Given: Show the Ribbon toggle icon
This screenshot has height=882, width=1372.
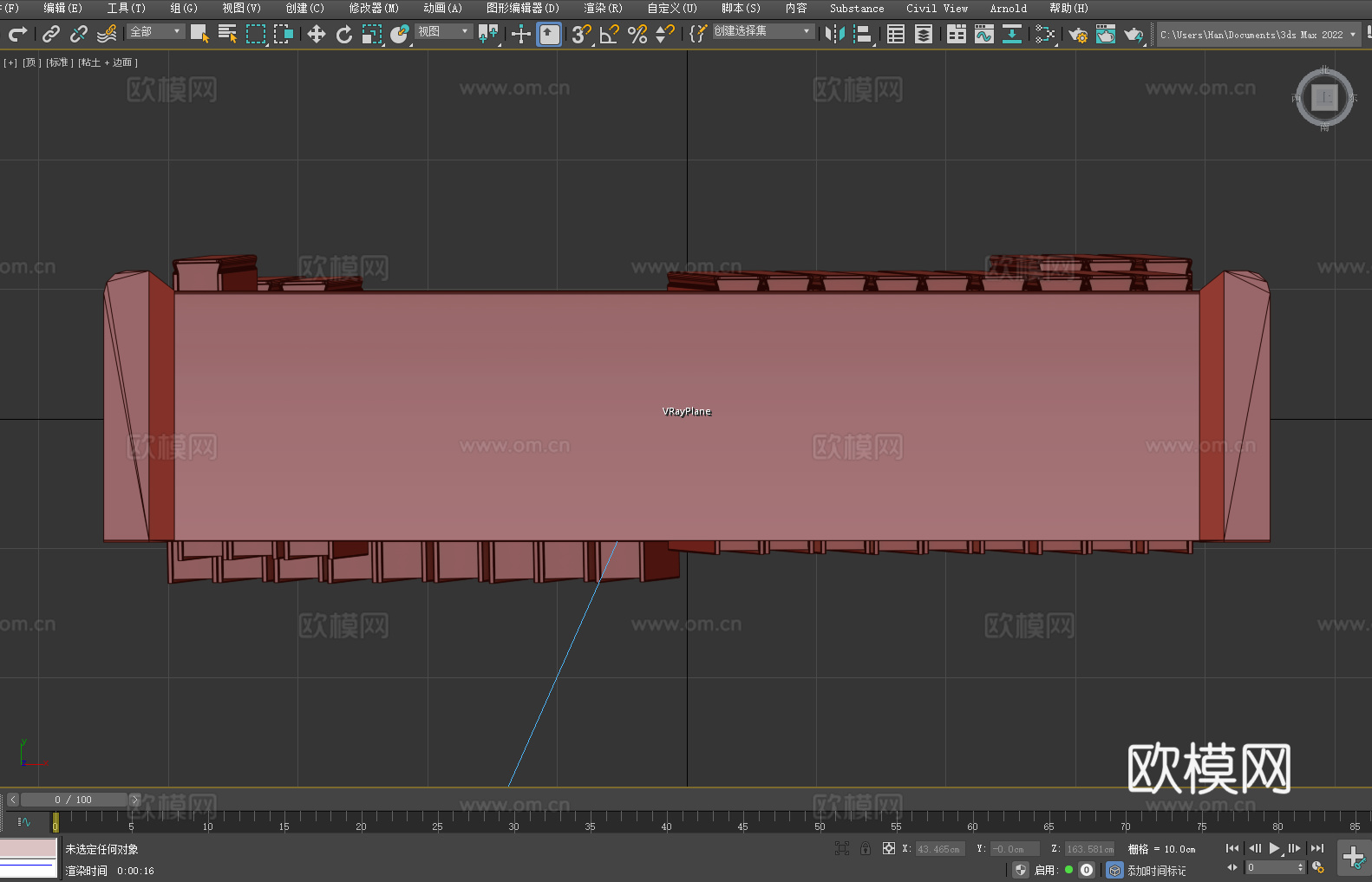Looking at the screenshot, I should point(957,34).
